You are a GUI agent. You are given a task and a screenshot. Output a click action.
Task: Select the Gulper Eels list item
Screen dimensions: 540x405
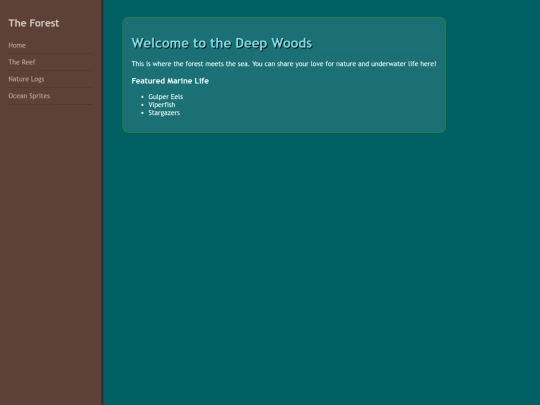coord(166,97)
